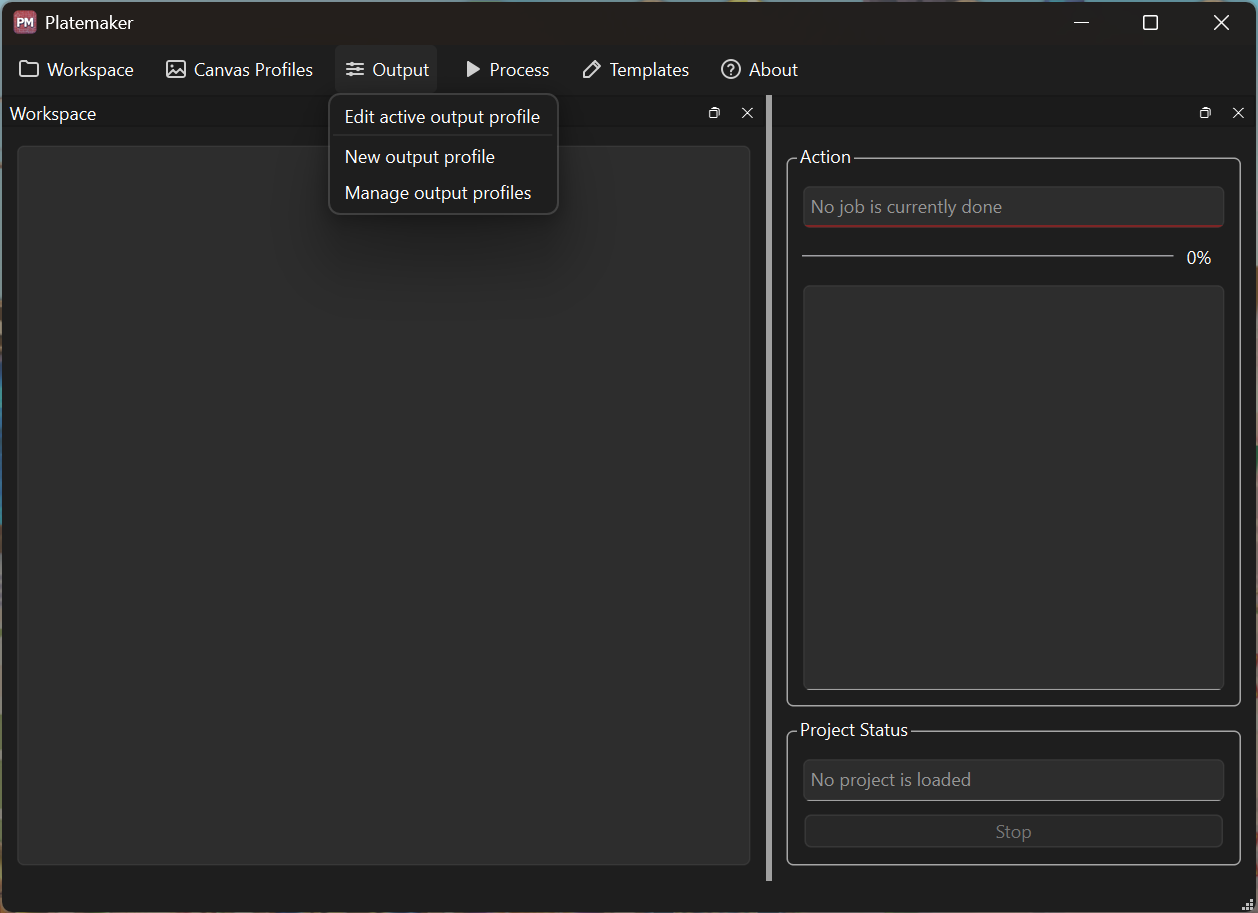Viewport: 1258px width, 913px height.
Task: Minimize the Platemaker window
Action: (x=1081, y=22)
